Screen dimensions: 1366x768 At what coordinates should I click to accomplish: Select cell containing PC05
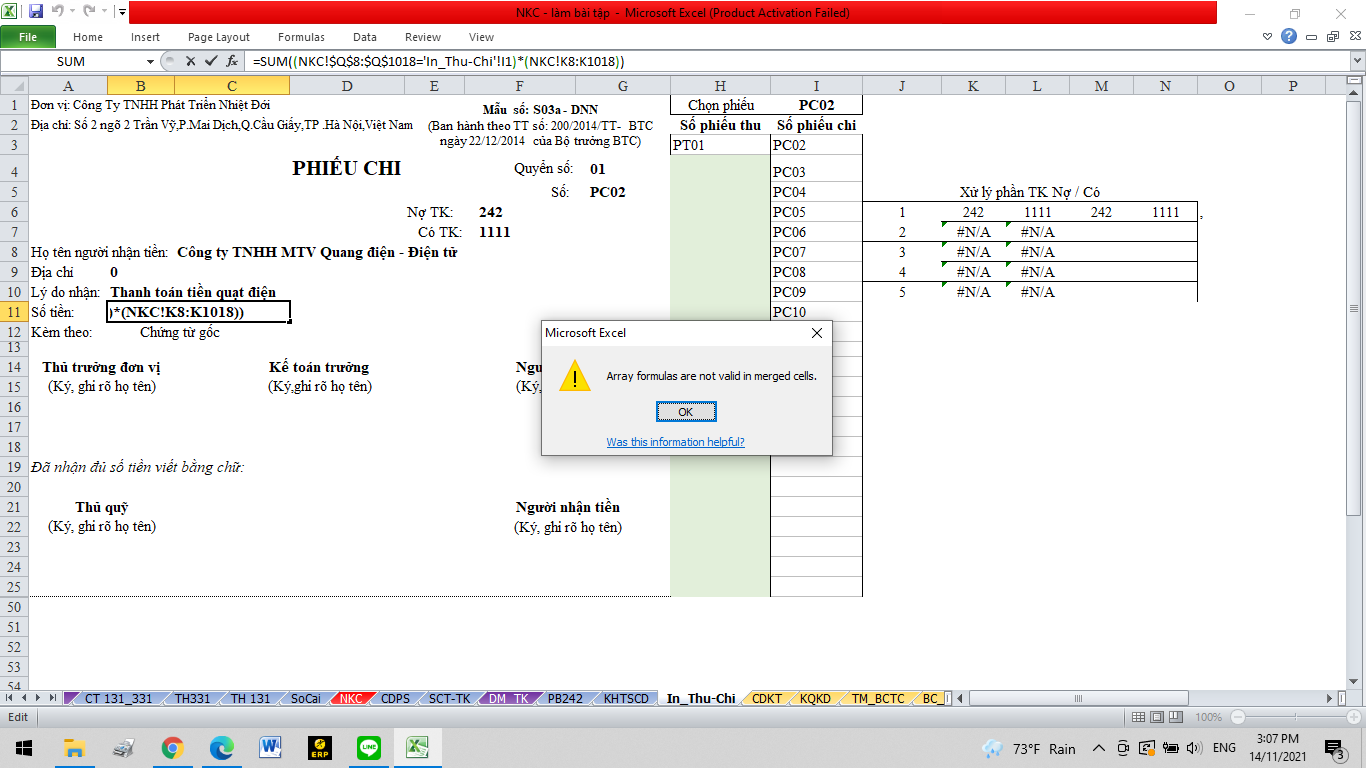(816, 212)
